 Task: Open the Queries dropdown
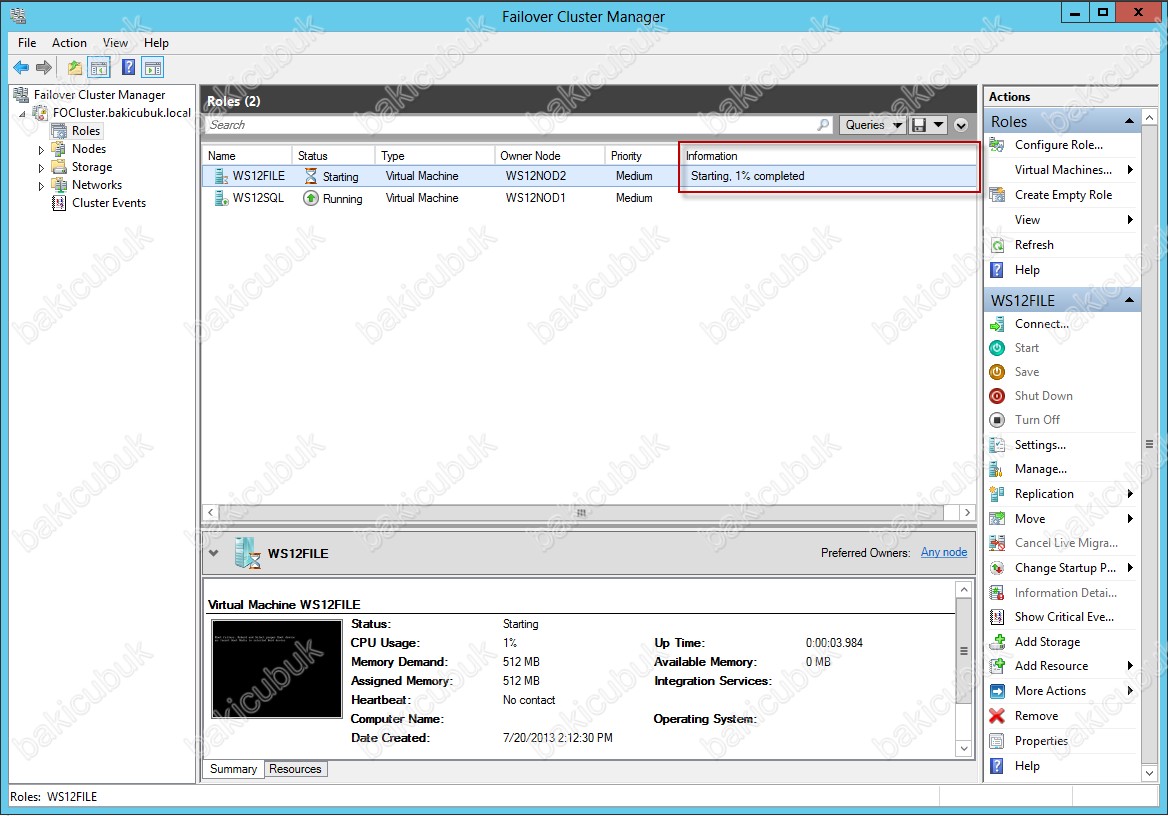pyautogui.click(x=872, y=125)
